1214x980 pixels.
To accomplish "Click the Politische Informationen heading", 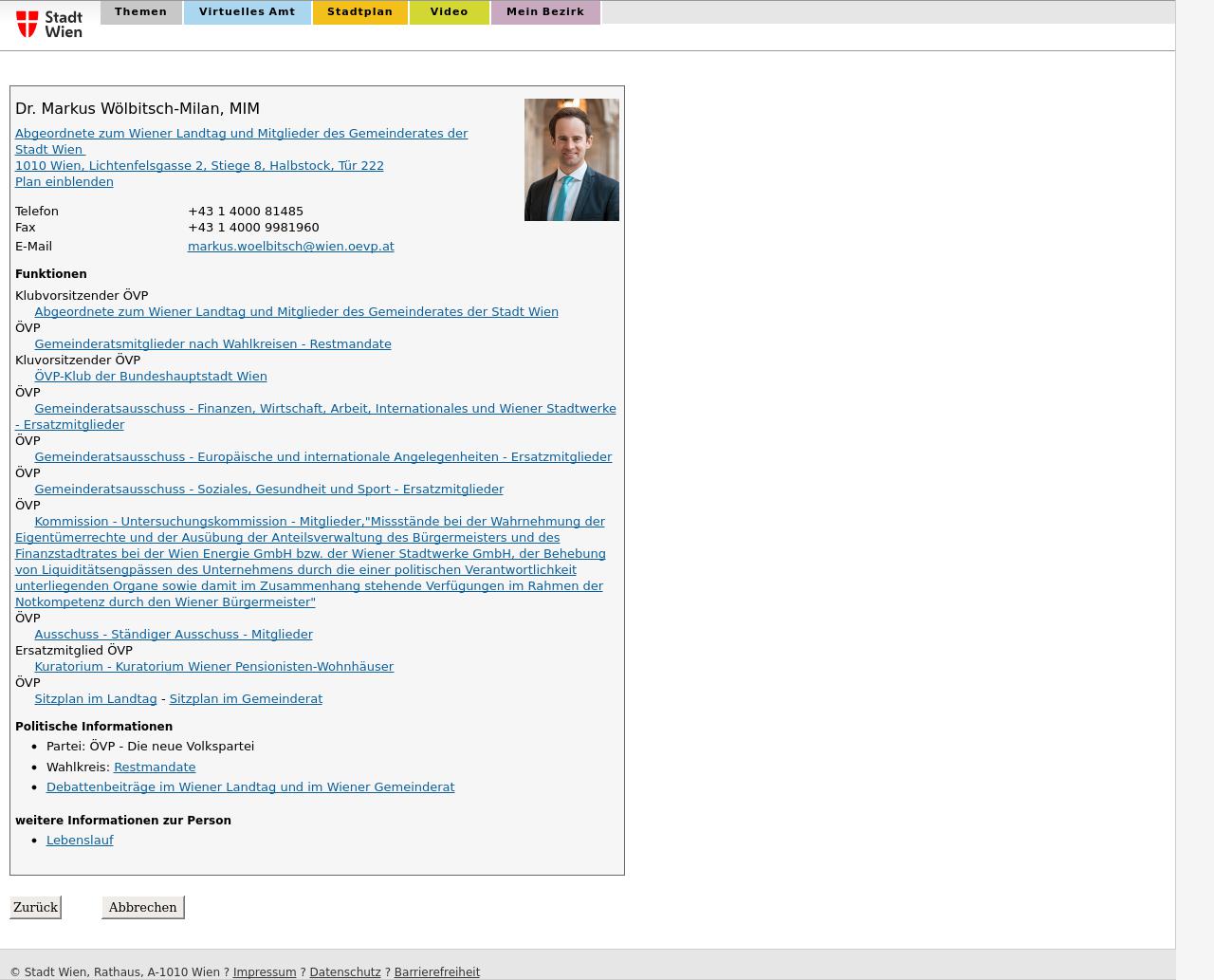I will coord(94,726).
